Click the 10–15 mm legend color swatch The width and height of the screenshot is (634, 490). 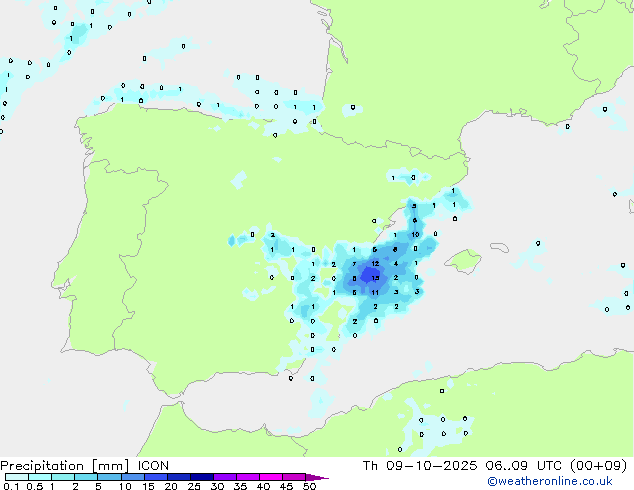coord(132,477)
